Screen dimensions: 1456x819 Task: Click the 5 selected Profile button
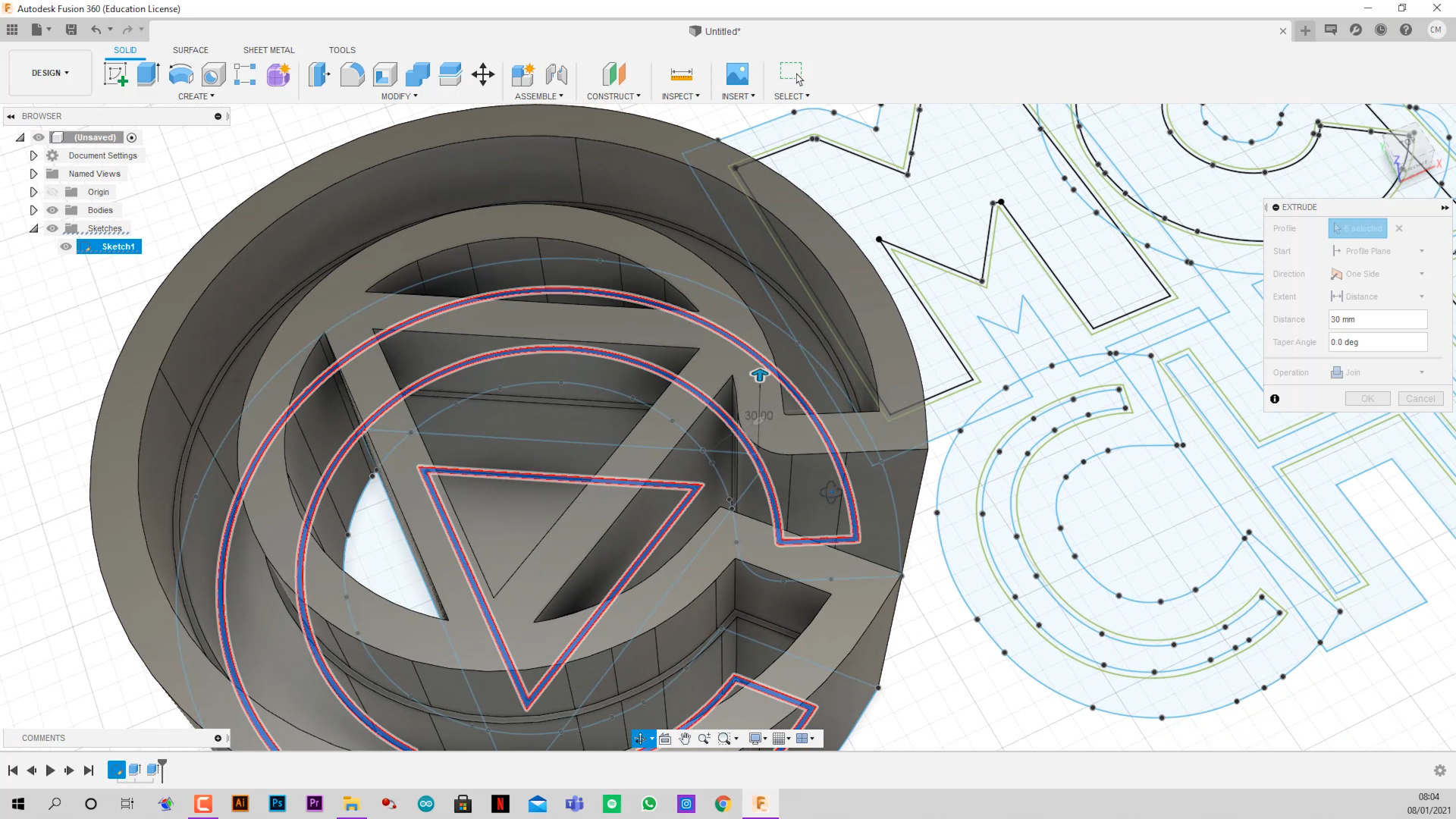point(1357,228)
